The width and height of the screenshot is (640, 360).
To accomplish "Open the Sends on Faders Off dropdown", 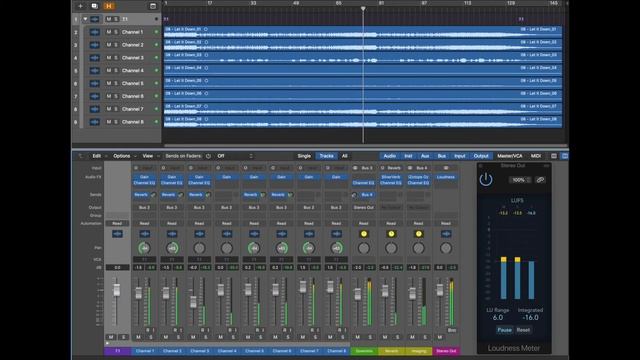I will 235,156.
